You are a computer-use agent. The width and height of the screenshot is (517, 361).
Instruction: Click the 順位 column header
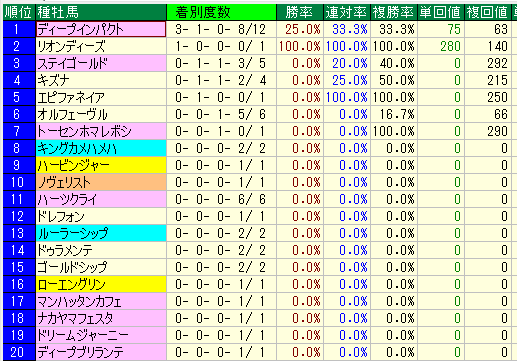[19, 12]
